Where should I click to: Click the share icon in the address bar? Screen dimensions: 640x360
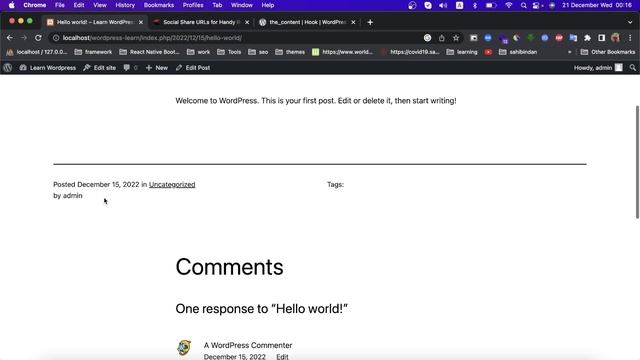tap(442, 38)
